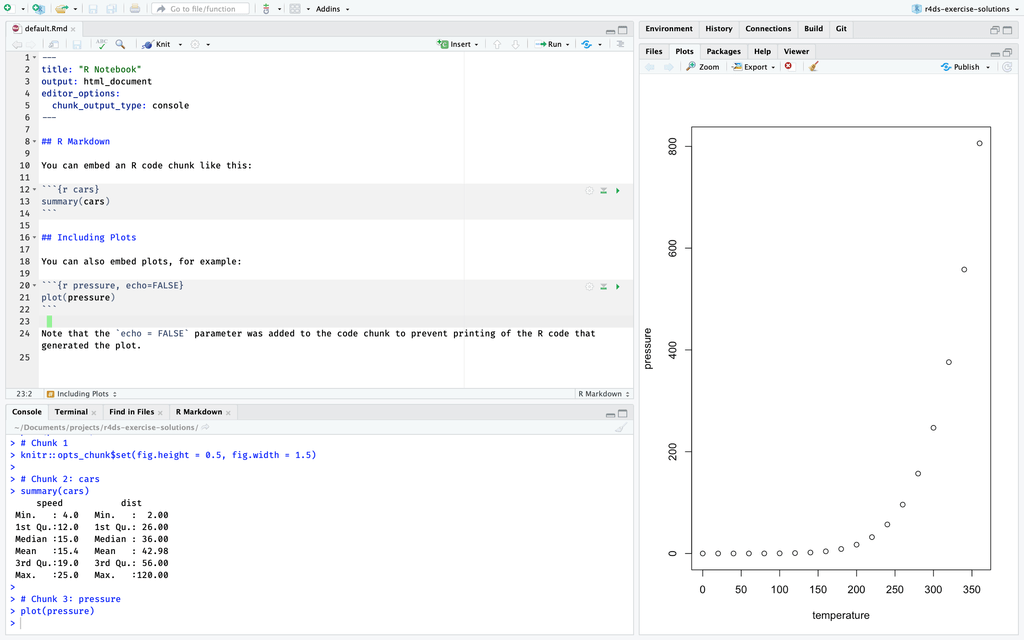Viewport: 1024px width, 640px height.
Task: Go to previous chunk with up arrow
Action: 497,44
